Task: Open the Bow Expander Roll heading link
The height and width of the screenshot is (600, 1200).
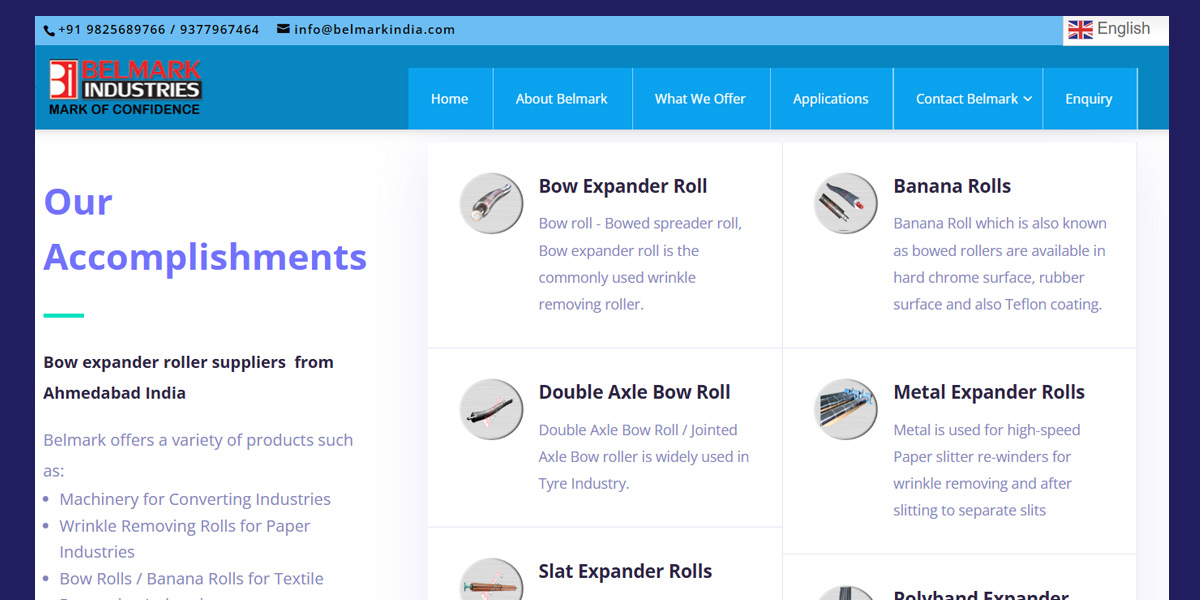Action: [622, 186]
